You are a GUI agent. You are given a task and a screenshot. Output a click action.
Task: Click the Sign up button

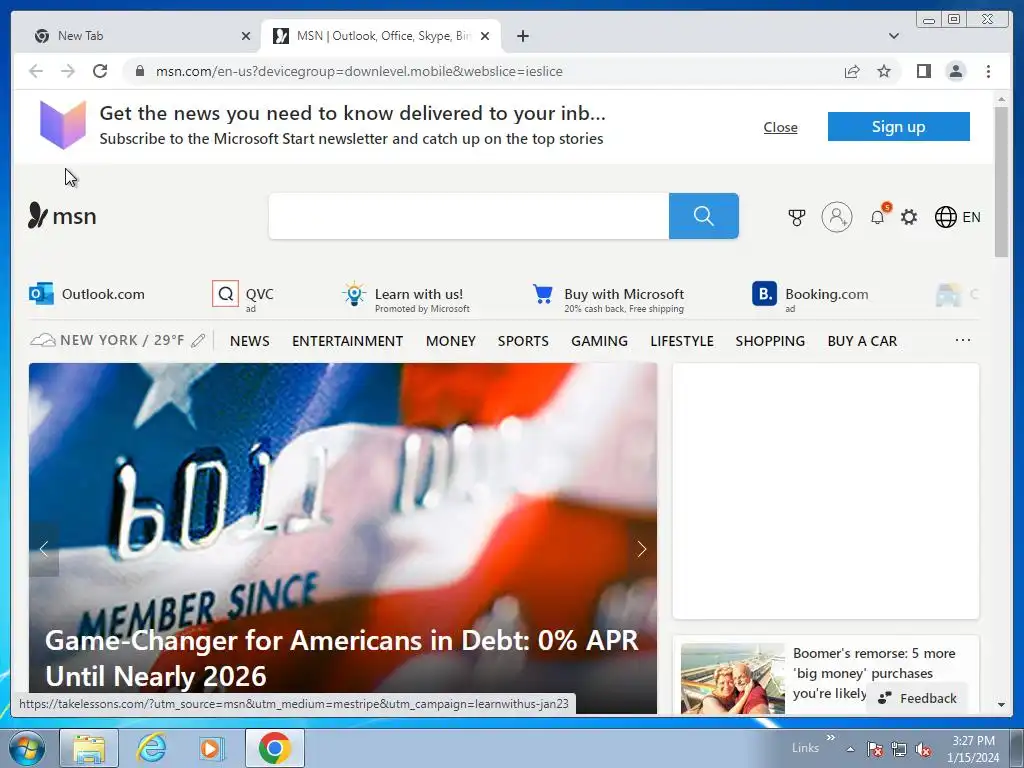pos(899,126)
